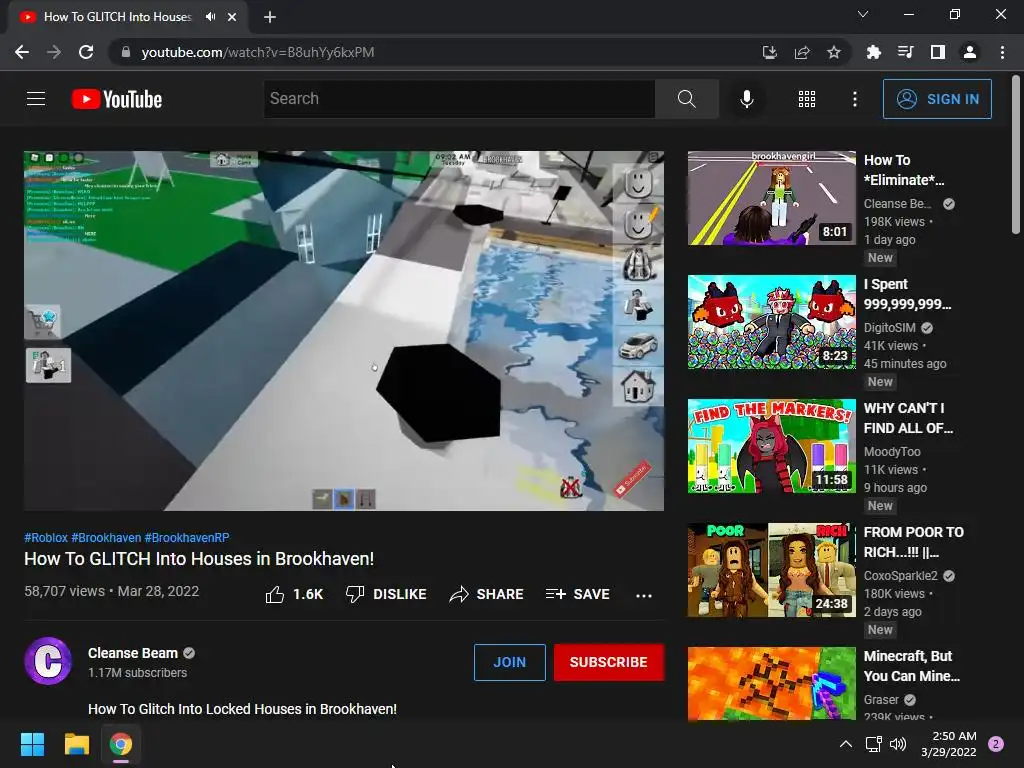Screen dimensions: 1024x768
Task: Open a new browser tab
Action: [270, 17]
